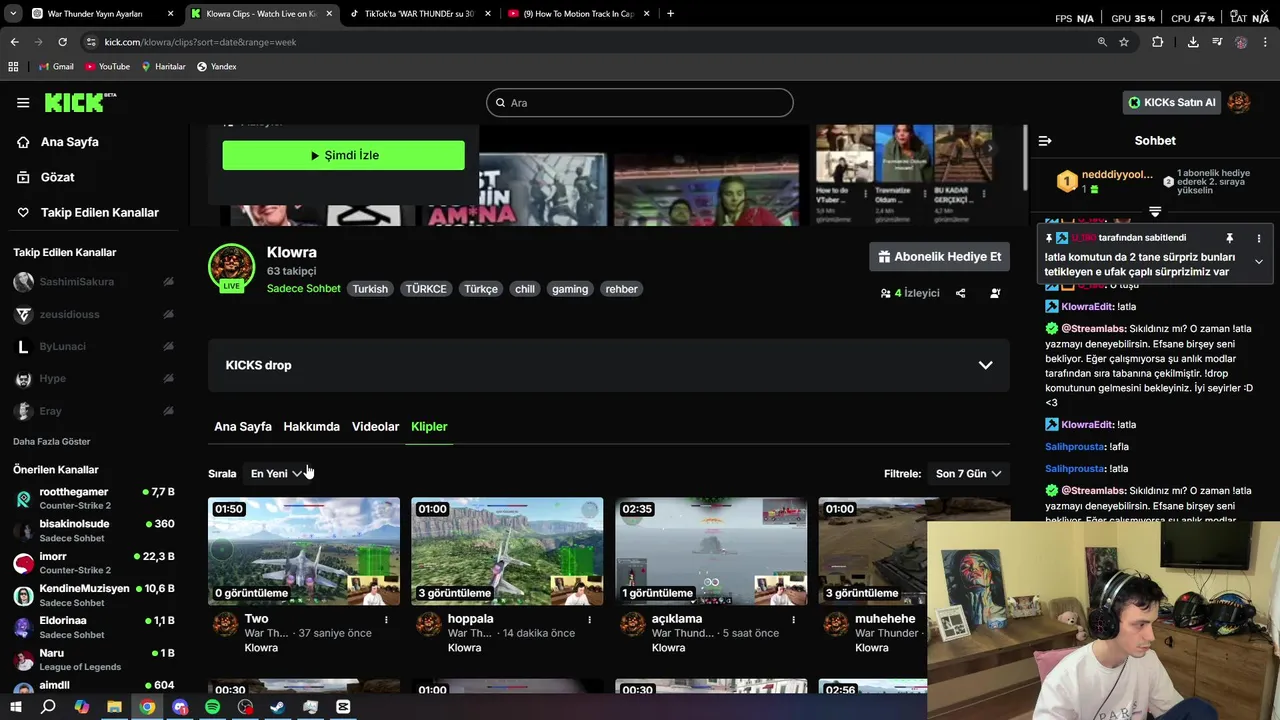Switch to the Videolar tab
Image resolution: width=1280 pixels, height=720 pixels.
click(375, 427)
